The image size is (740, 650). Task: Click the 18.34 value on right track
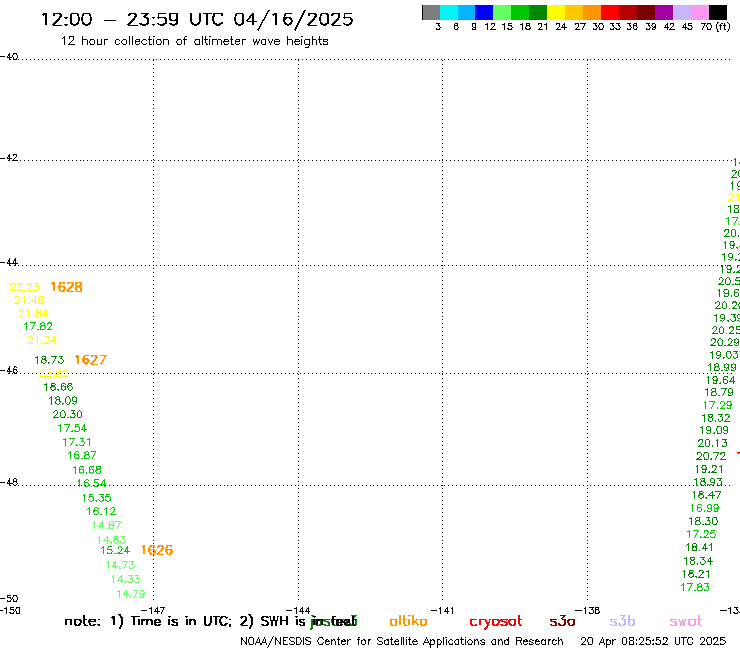(x=698, y=561)
